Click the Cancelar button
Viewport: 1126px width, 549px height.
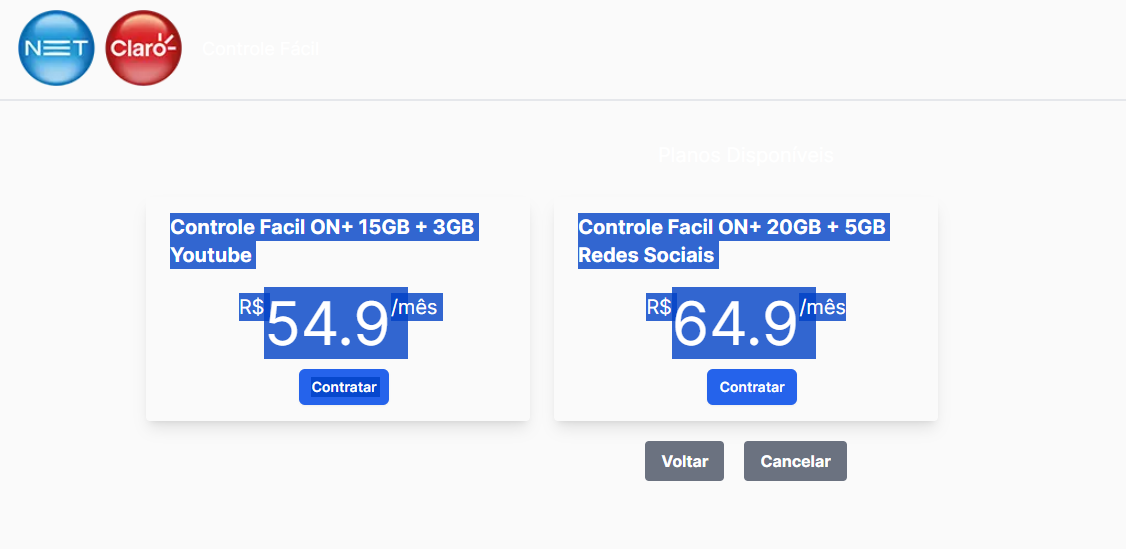pyautogui.click(x=796, y=461)
